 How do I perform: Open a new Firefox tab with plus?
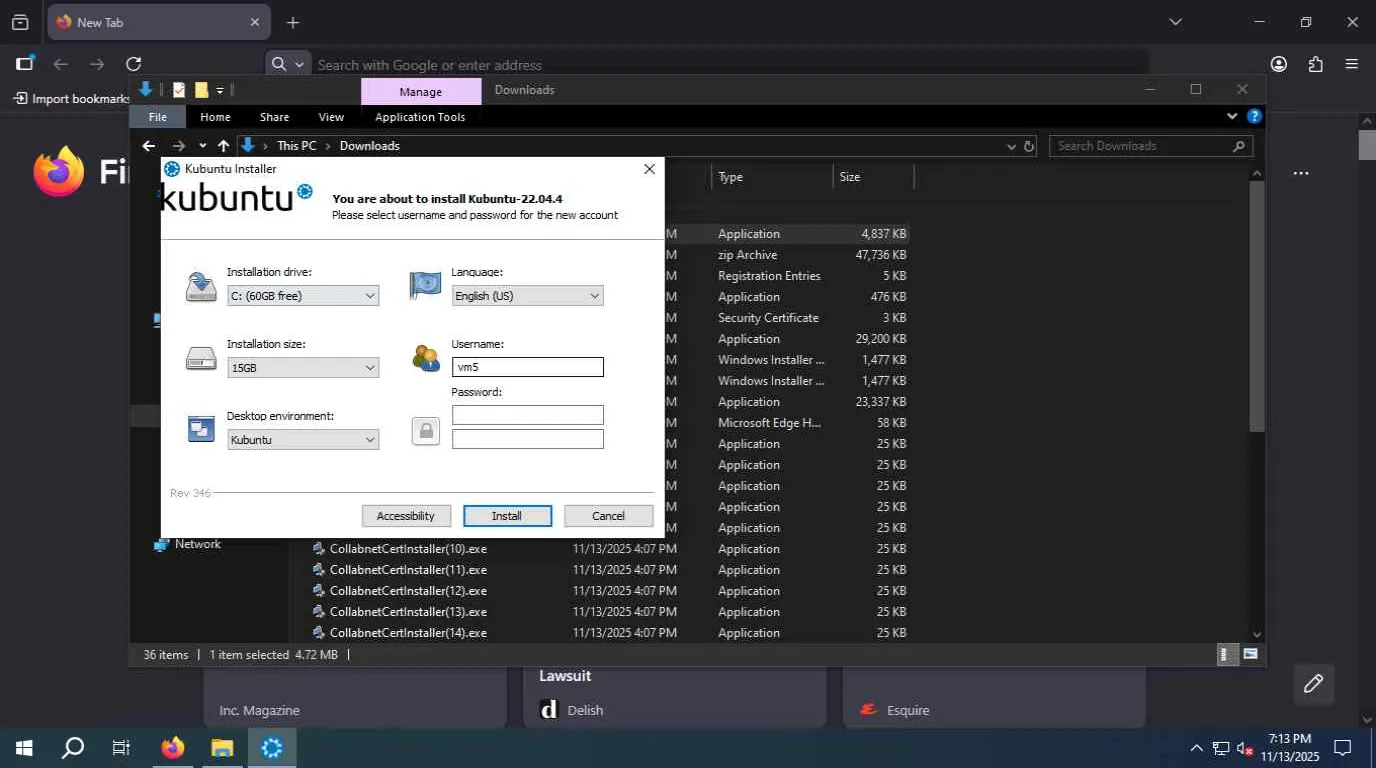point(293,22)
